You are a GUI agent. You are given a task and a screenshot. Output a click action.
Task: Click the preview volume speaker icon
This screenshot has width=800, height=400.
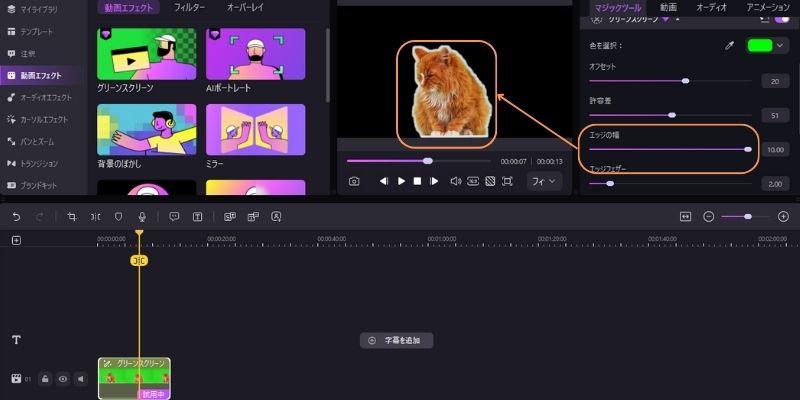coord(456,181)
